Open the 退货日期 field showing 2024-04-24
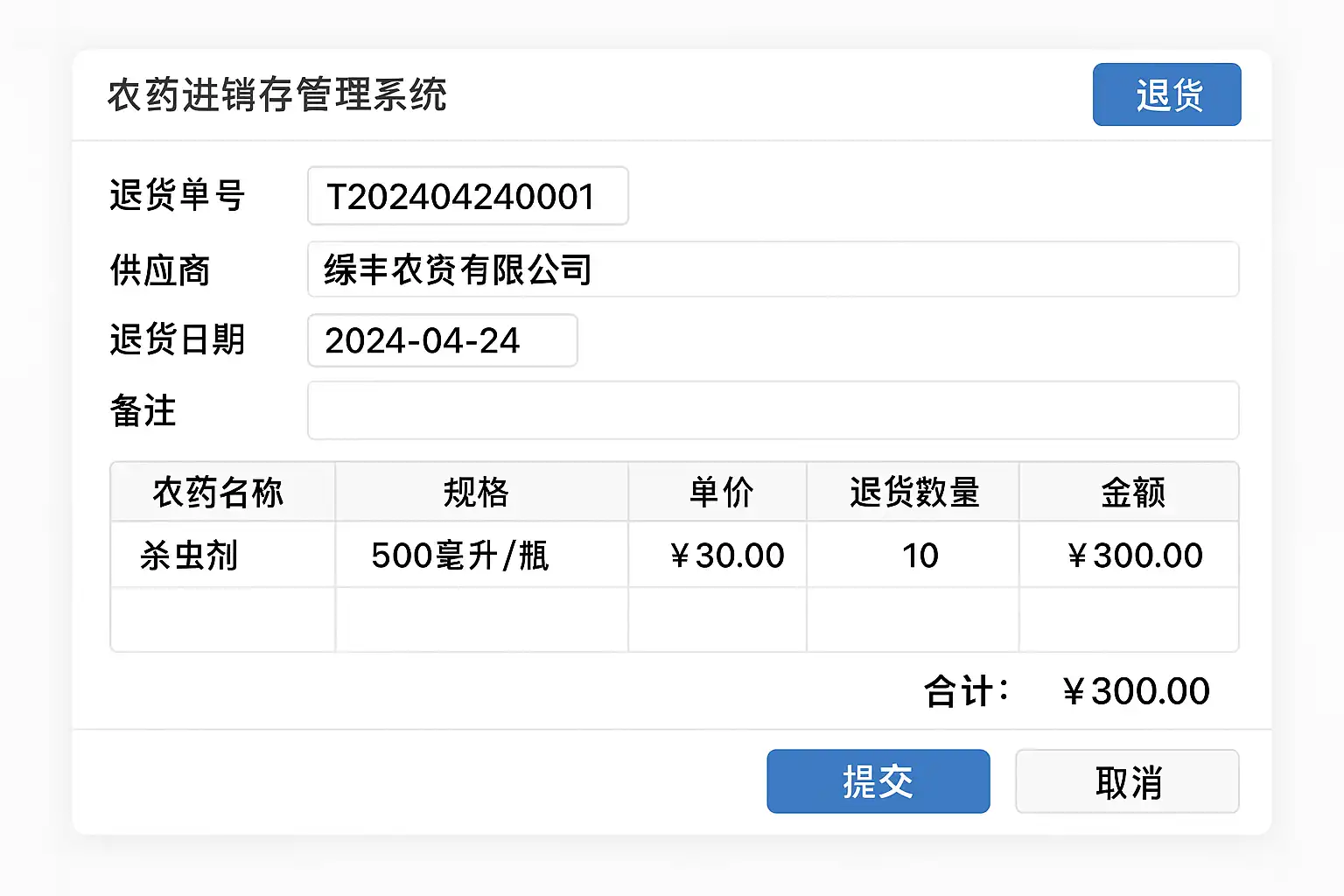This screenshot has height=896, width=1344. tap(443, 340)
